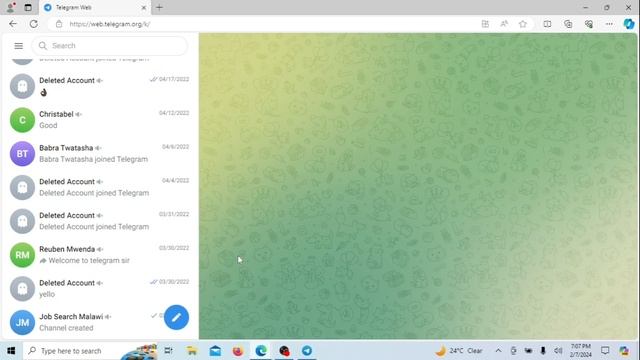The height and width of the screenshot is (360, 640).
Task: Open the notifications center
Action: coord(605,351)
